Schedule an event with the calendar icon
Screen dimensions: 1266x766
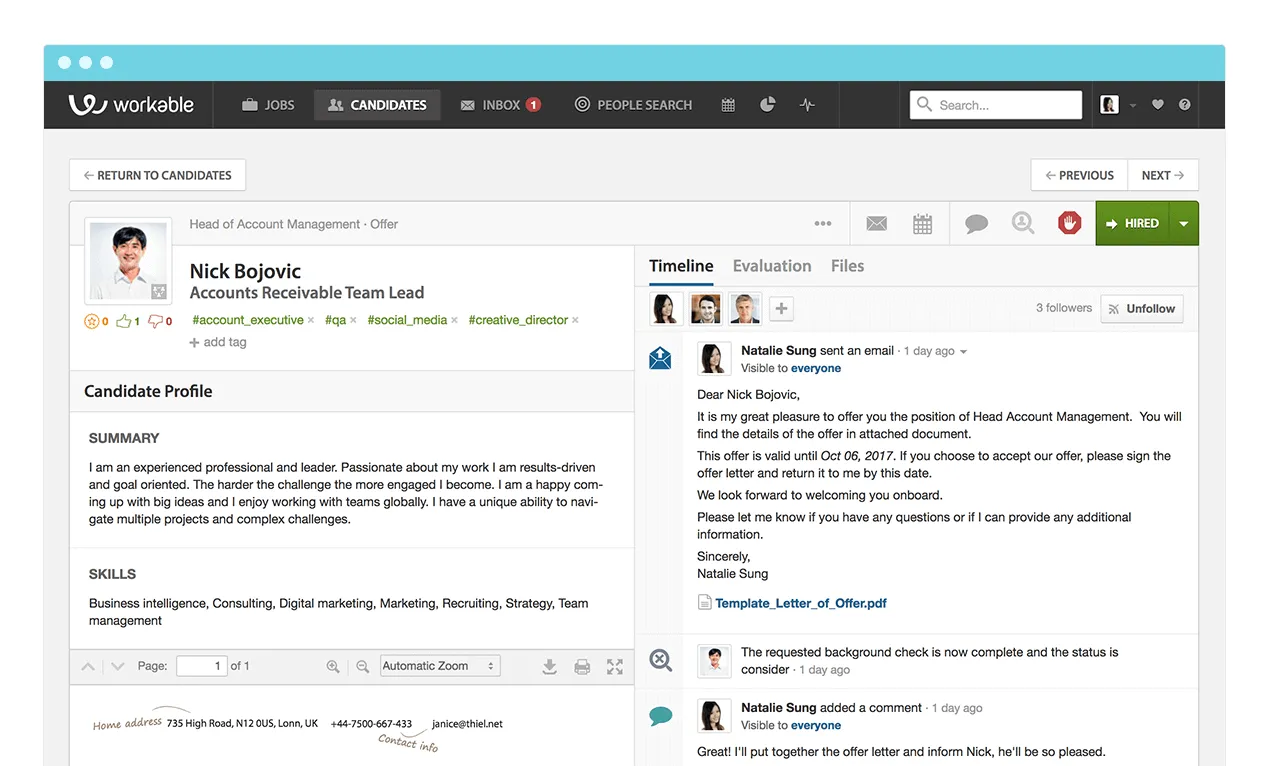click(922, 224)
